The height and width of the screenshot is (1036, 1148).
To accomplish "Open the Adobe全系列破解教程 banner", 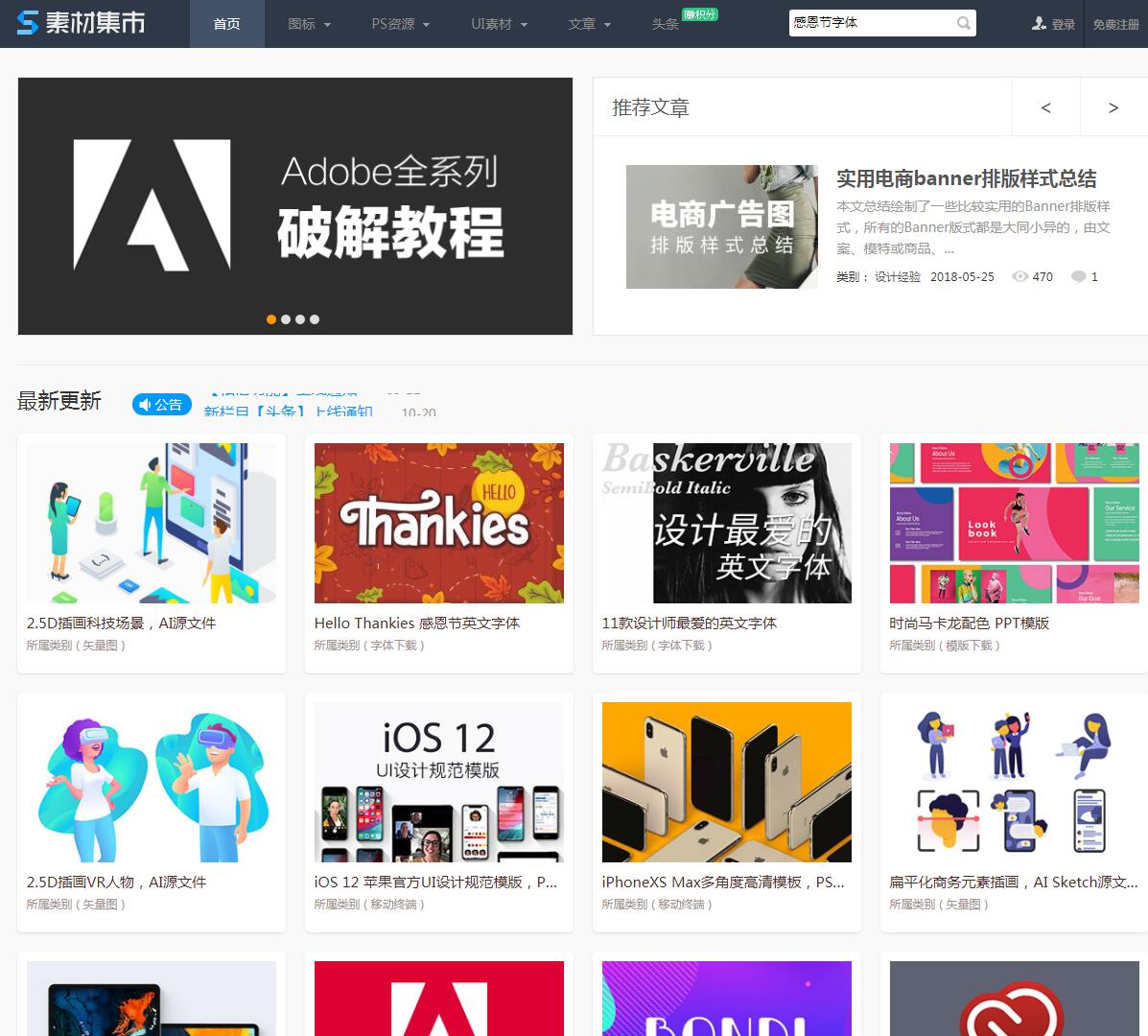I will click(295, 205).
